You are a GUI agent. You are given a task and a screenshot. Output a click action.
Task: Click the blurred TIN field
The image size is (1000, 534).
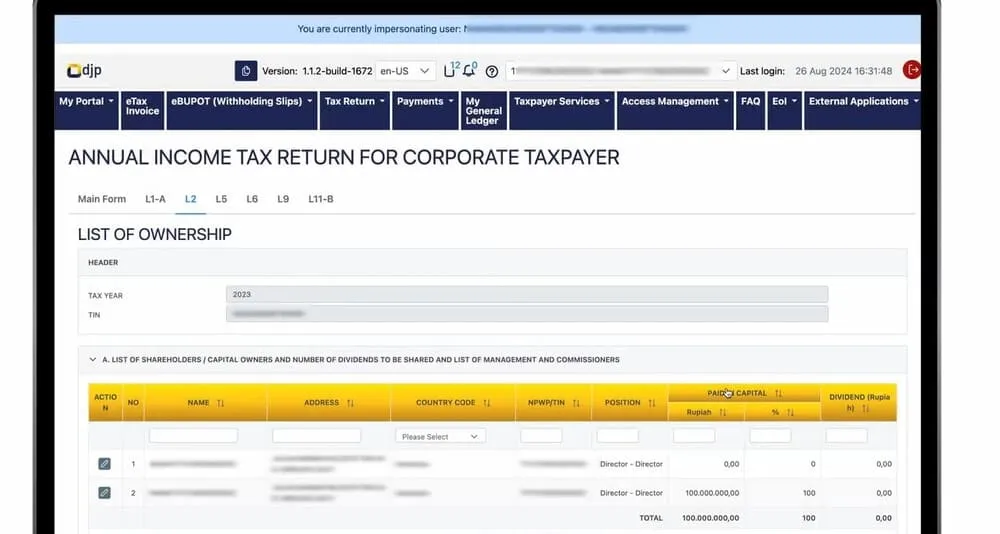click(x=527, y=314)
